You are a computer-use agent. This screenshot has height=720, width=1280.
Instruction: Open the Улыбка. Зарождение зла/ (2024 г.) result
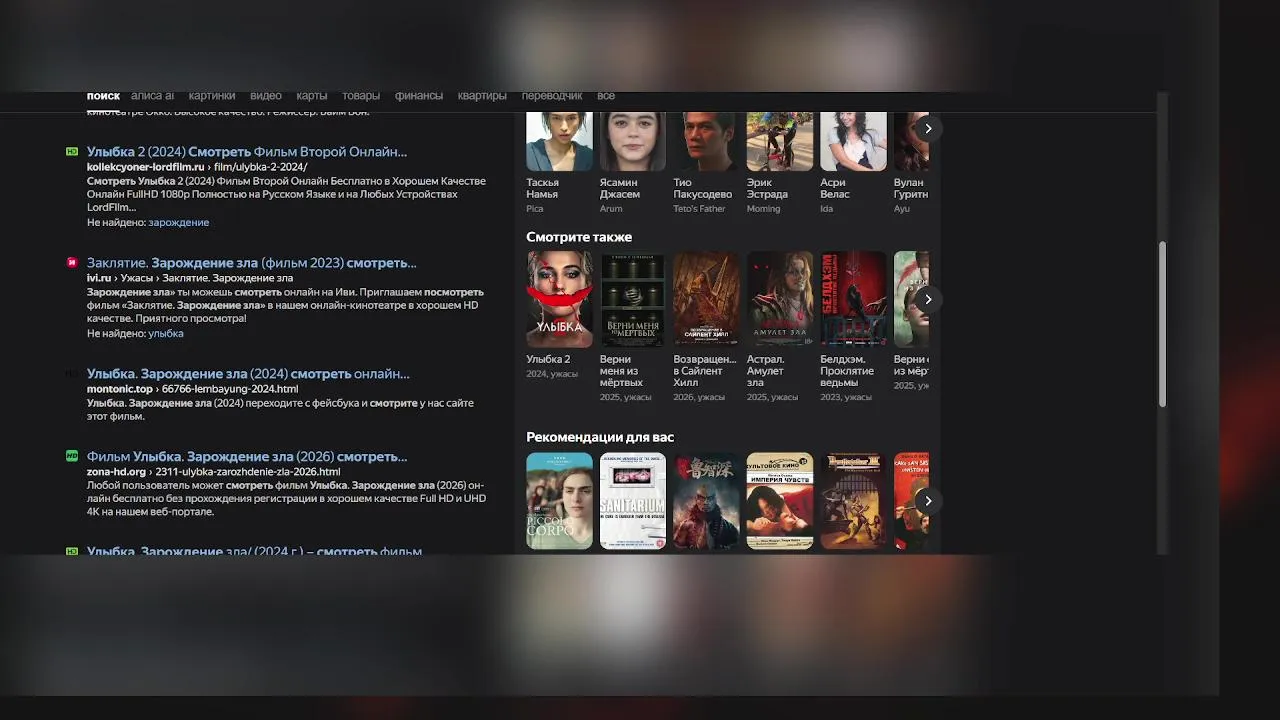pos(255,551)
